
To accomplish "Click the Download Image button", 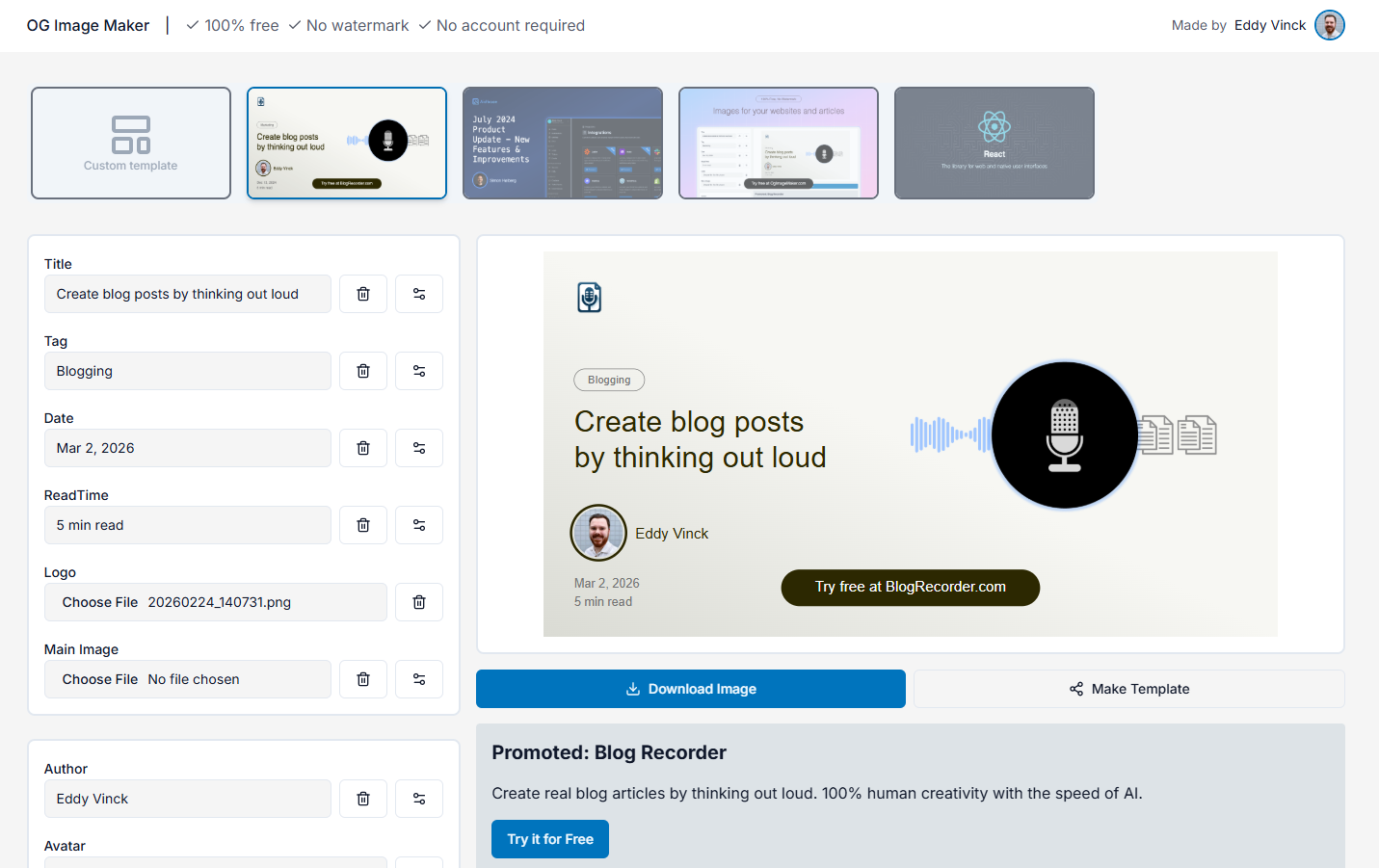I will 690,689.
